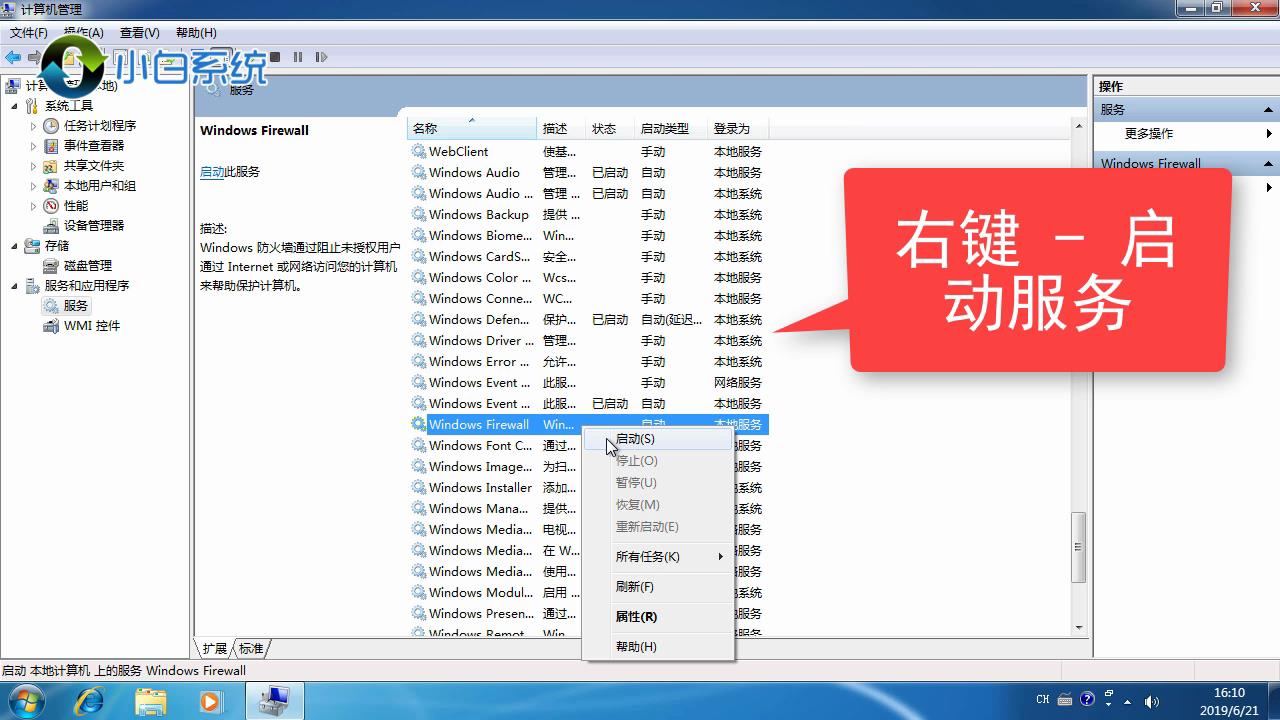The image size is (1280, 720).
Task: Click the Pause Service toolbar icon
Action: (298, 57)
